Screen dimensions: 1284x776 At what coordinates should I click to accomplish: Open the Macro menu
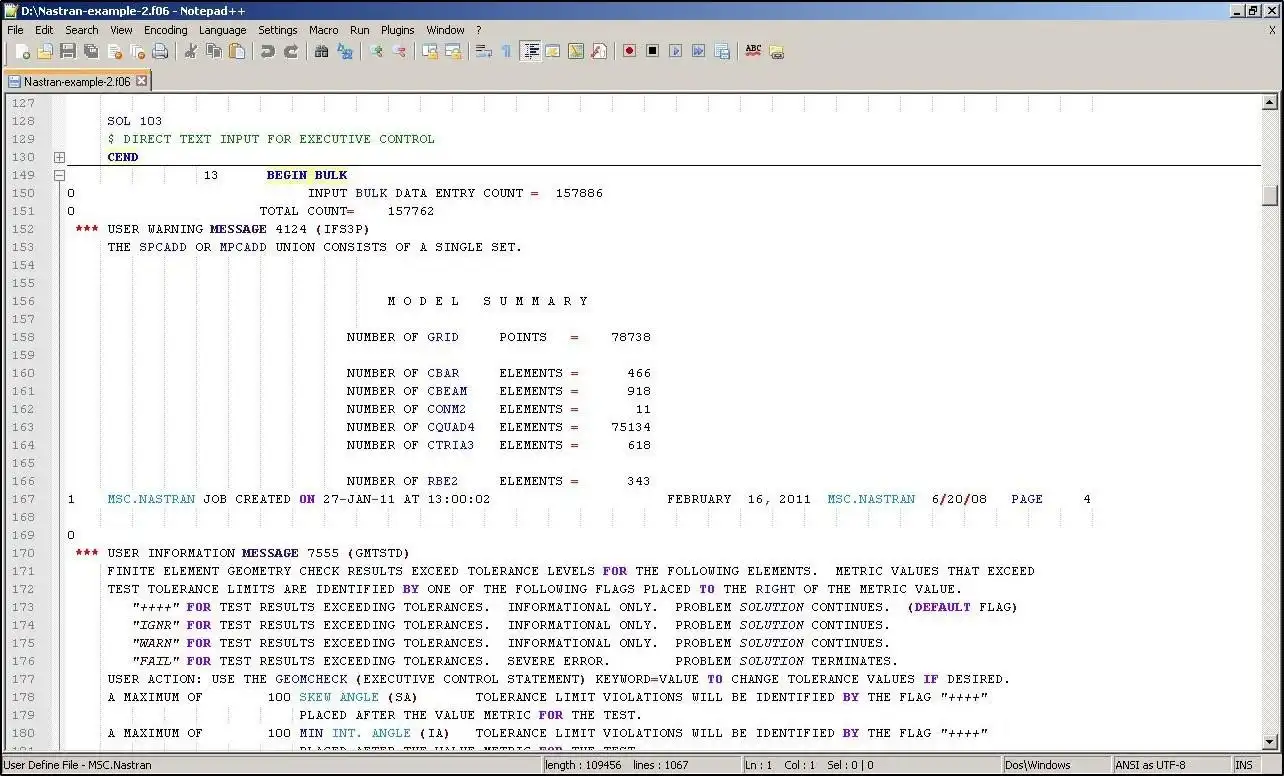[x=324, y=30]
